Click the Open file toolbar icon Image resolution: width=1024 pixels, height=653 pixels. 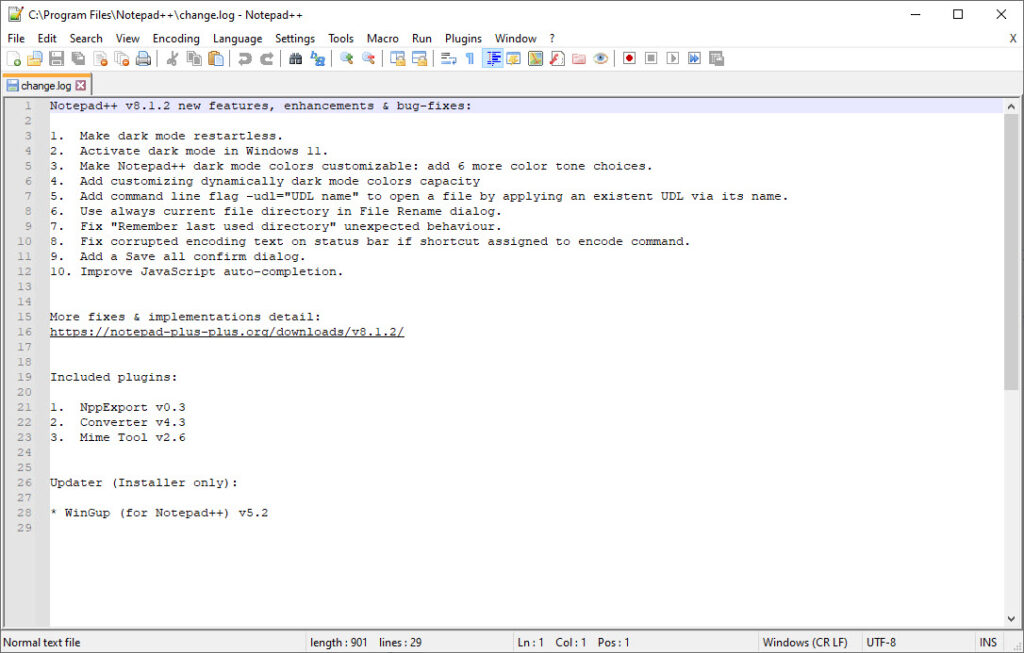click(x=35, y=59)
